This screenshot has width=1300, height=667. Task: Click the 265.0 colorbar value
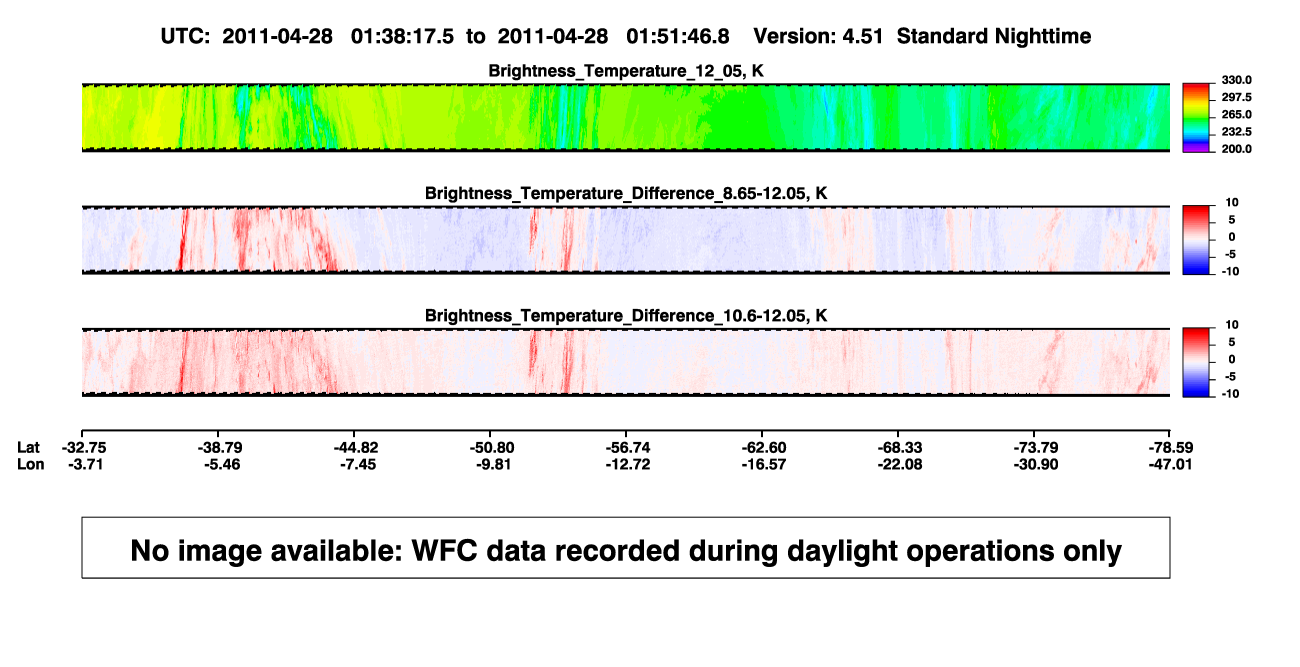[1236, 114]
